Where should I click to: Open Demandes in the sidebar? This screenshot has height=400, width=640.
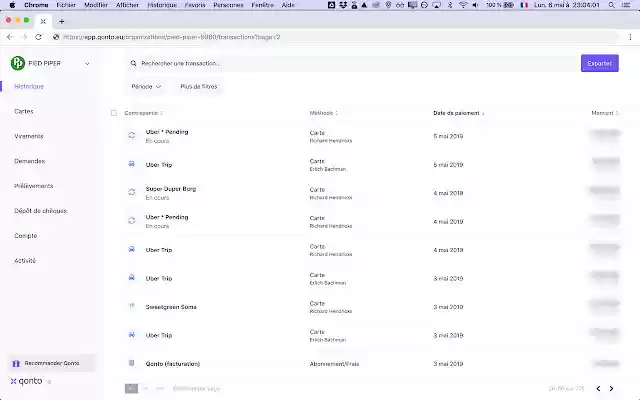29,161
